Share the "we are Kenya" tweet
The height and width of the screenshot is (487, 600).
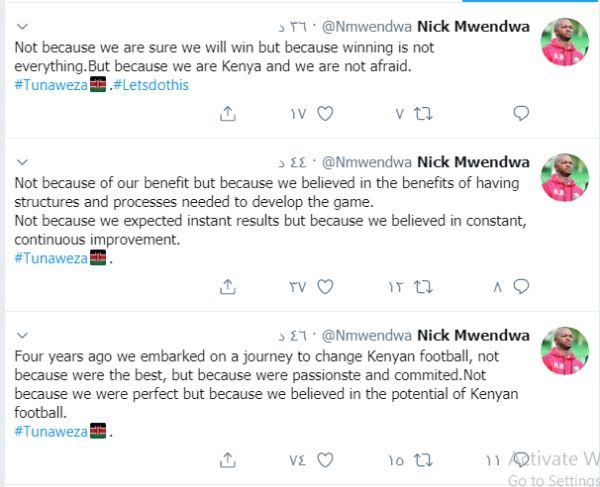click(227, 114)
